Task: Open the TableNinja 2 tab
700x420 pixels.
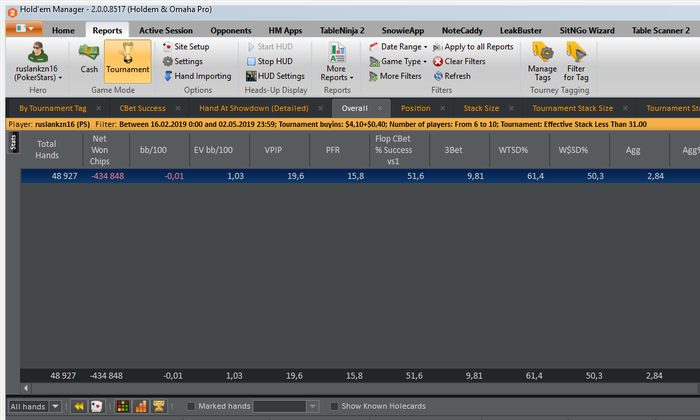Action: [342, 30]
